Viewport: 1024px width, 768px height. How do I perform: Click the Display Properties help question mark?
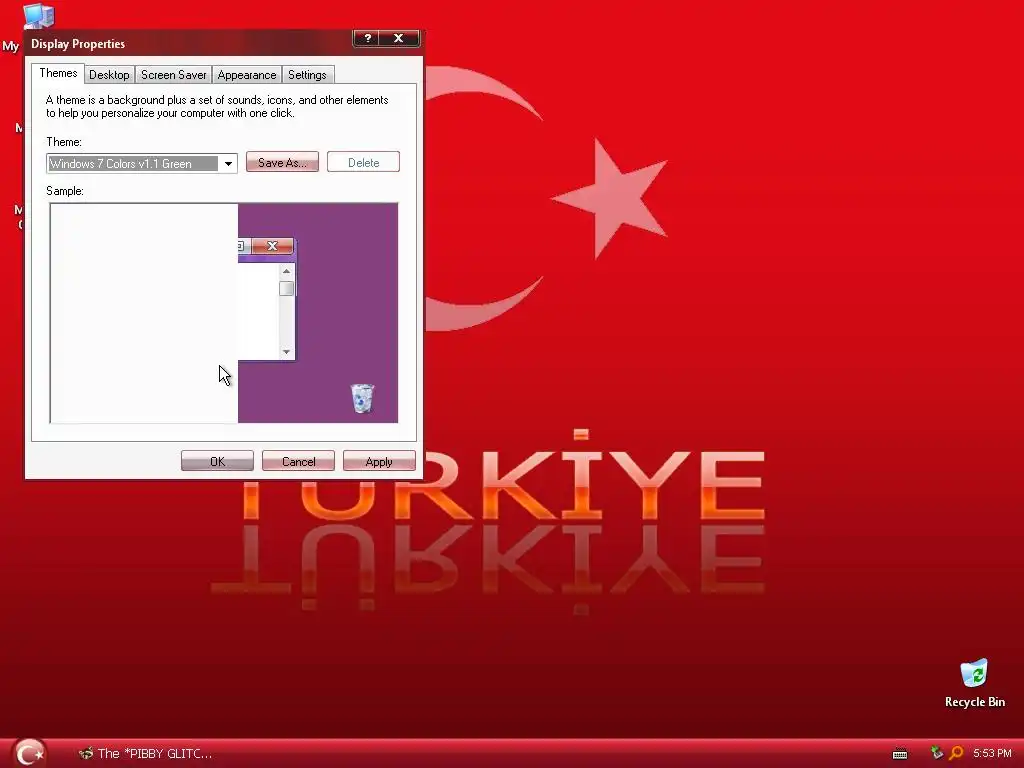tap(368, 38)
